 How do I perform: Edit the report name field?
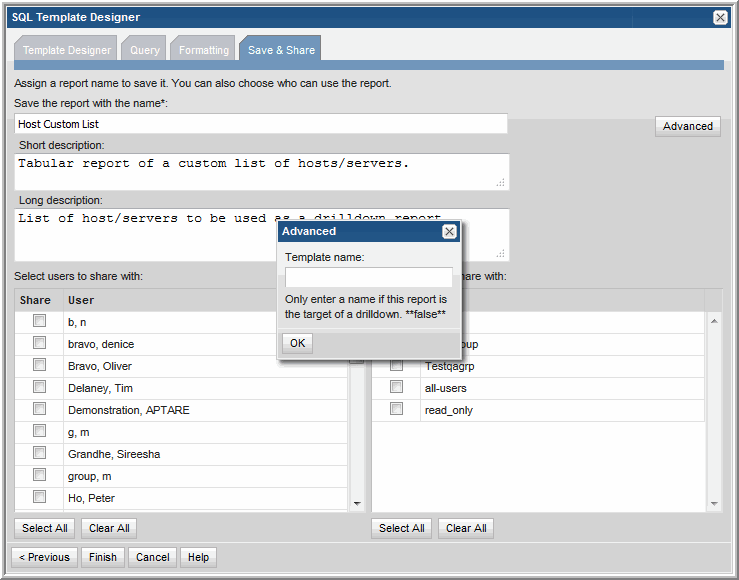(261, 124)
